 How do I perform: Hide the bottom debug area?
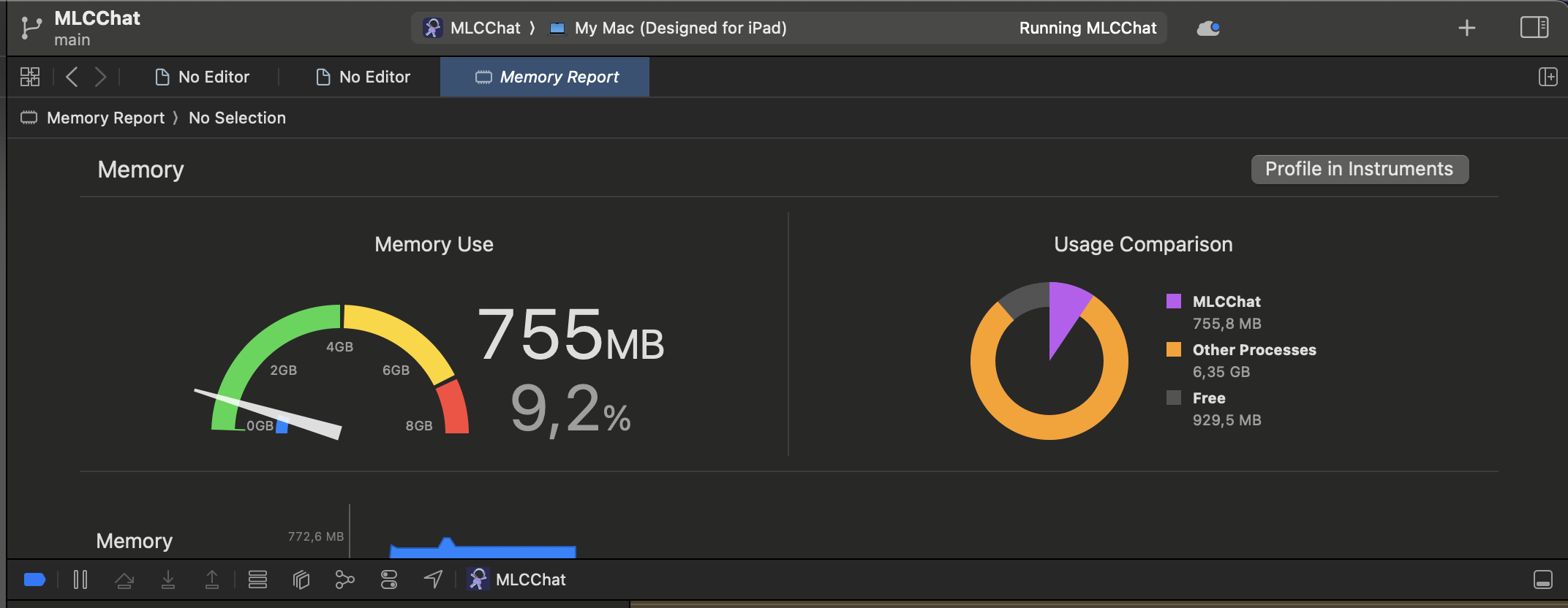[x=1542, y=579]
